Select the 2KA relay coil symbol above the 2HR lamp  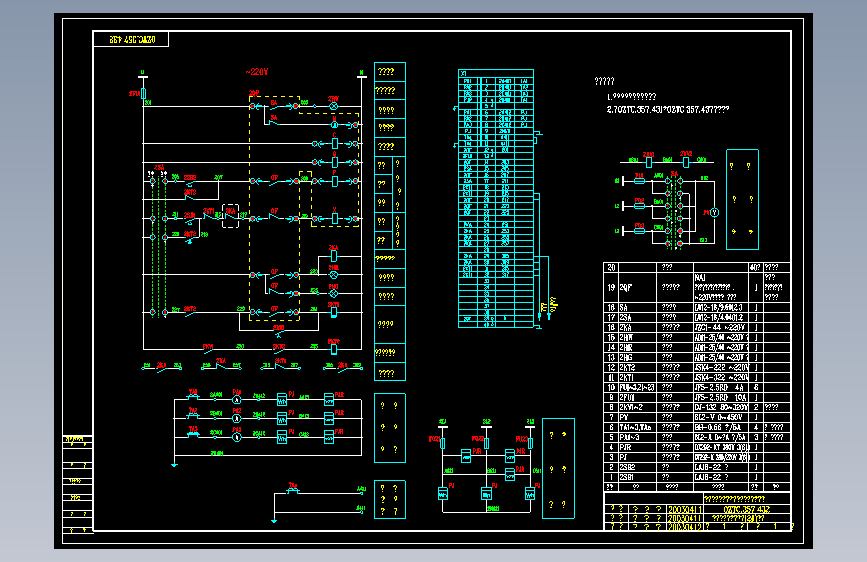(333, 256)
